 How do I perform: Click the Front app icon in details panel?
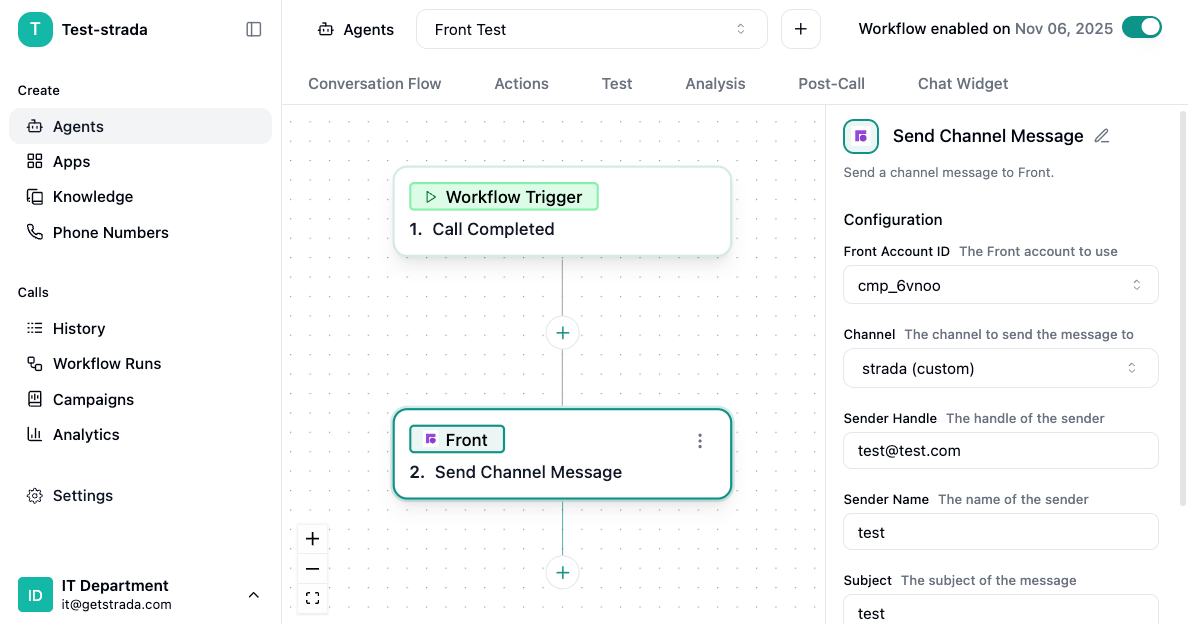(861, 136)
